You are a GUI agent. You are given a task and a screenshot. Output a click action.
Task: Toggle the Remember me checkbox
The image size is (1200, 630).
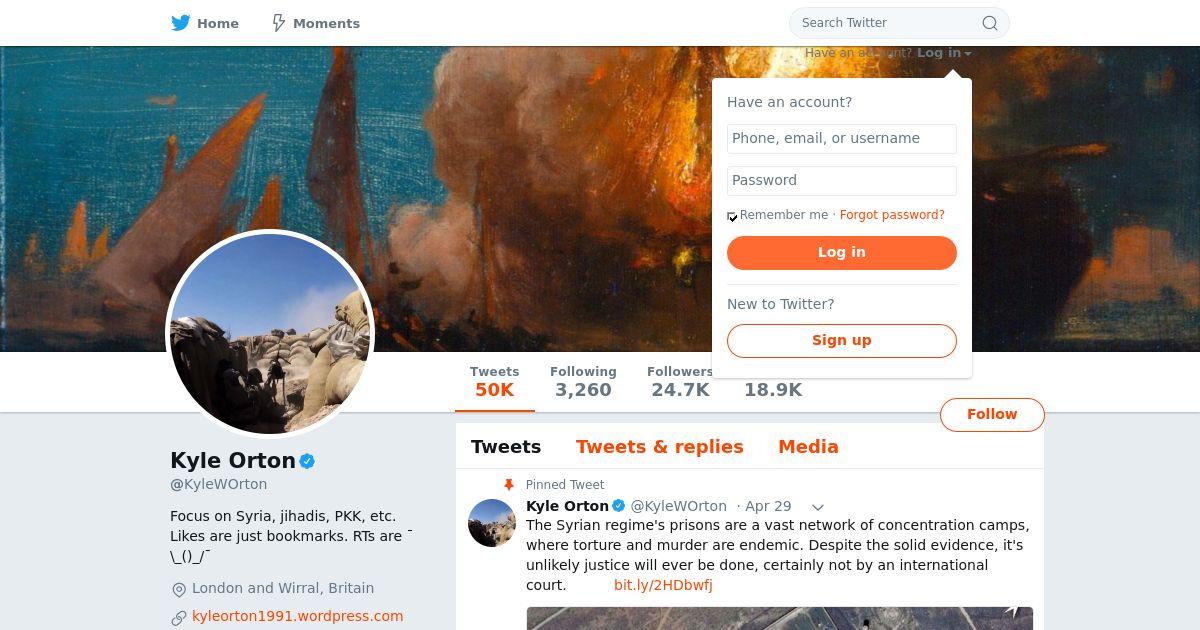coord(732,216)
